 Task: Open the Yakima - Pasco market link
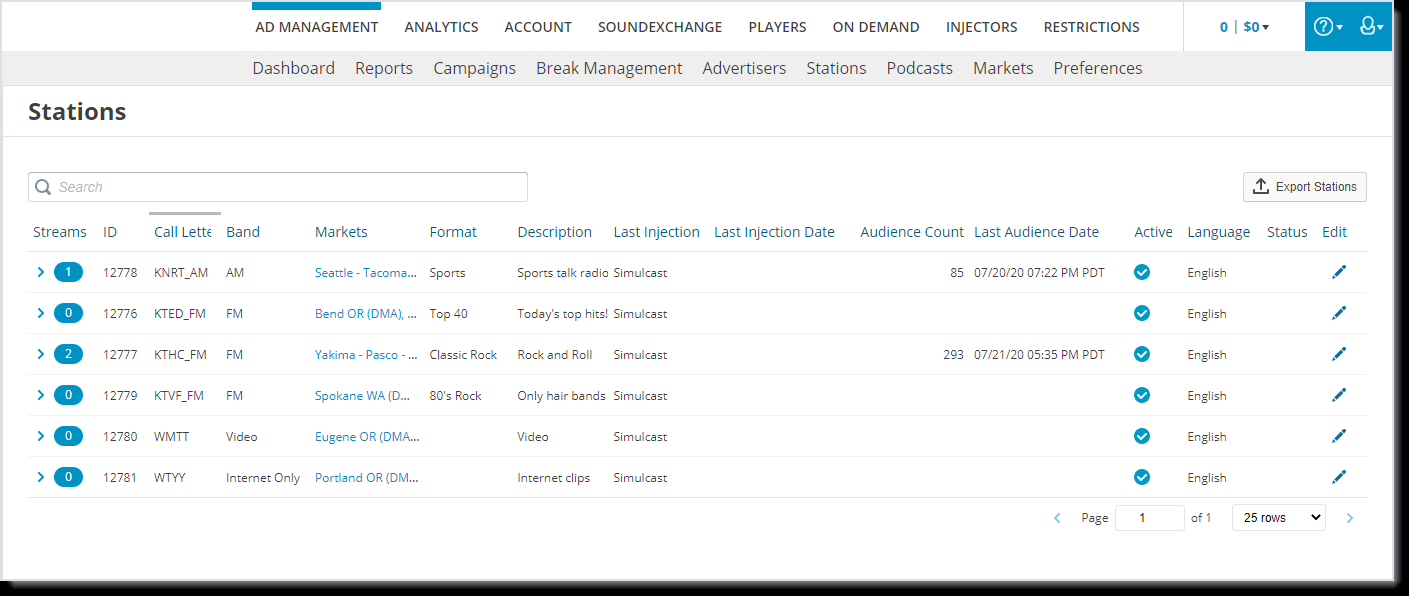(366, 354)
